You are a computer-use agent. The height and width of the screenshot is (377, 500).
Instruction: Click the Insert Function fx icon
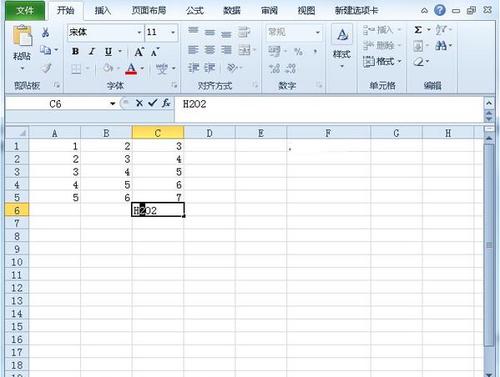(x=166, y=103)
